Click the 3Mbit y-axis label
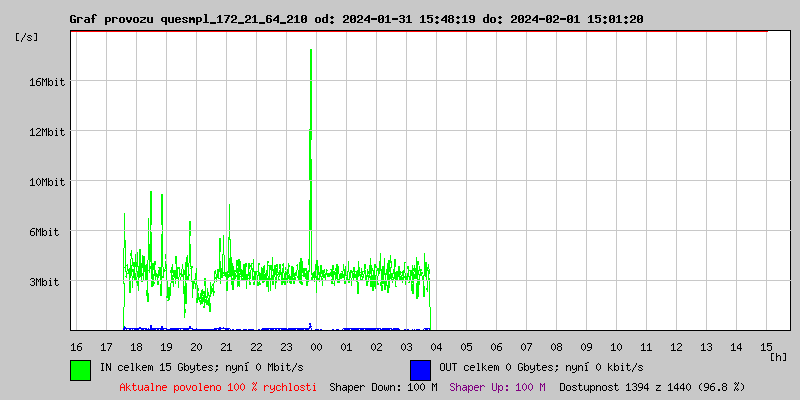The image size is (800, 400). click(x=44, y=282)
